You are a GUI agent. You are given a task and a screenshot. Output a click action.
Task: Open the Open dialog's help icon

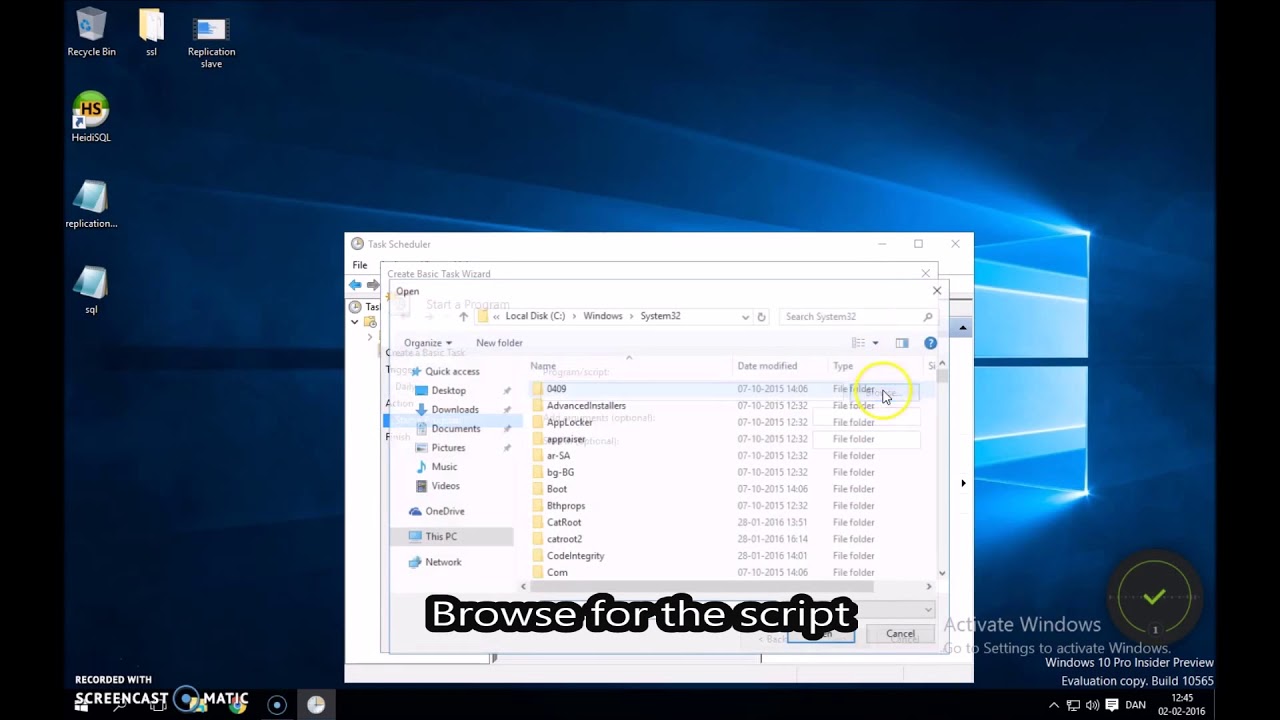[930, 343]
